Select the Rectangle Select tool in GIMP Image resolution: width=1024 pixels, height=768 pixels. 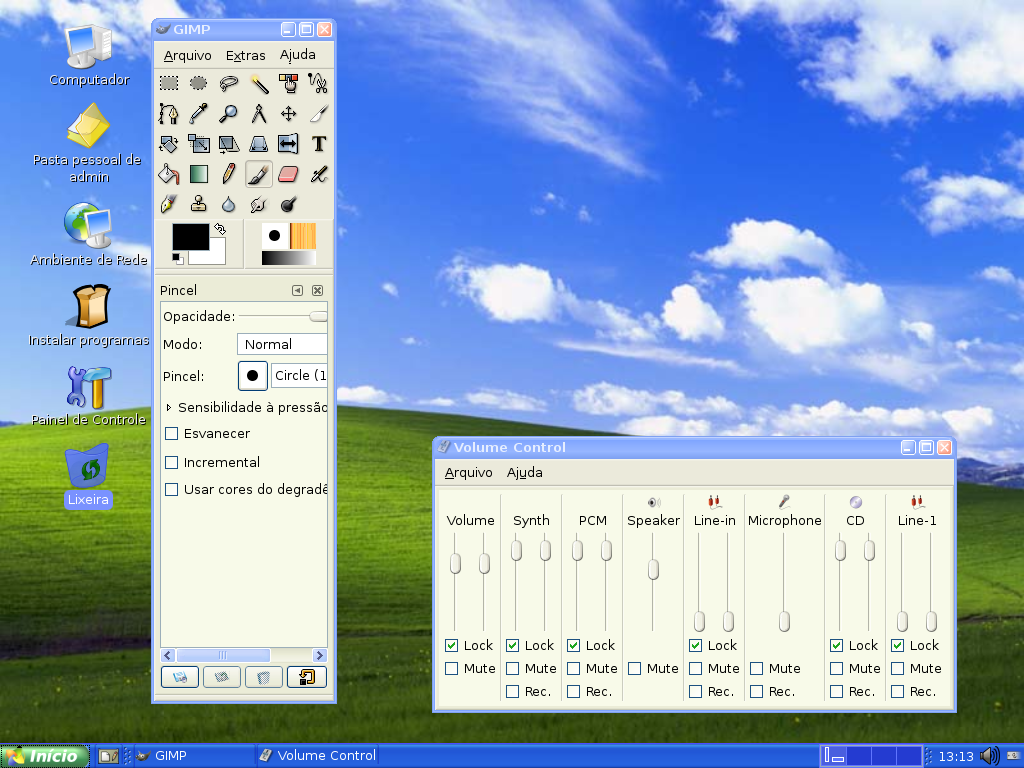169,83
